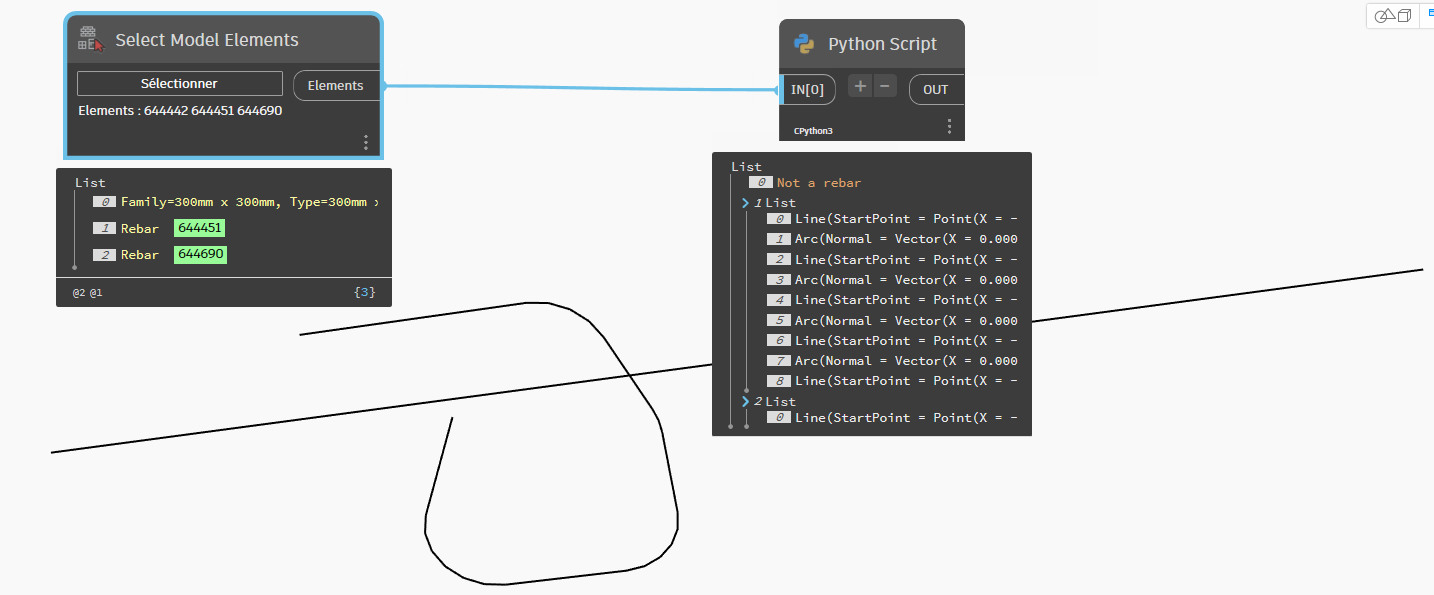This screenshot has width=1434, height=595.
Task: Switch to background 3D geometry preview view
Action: tap(1394, 15)
